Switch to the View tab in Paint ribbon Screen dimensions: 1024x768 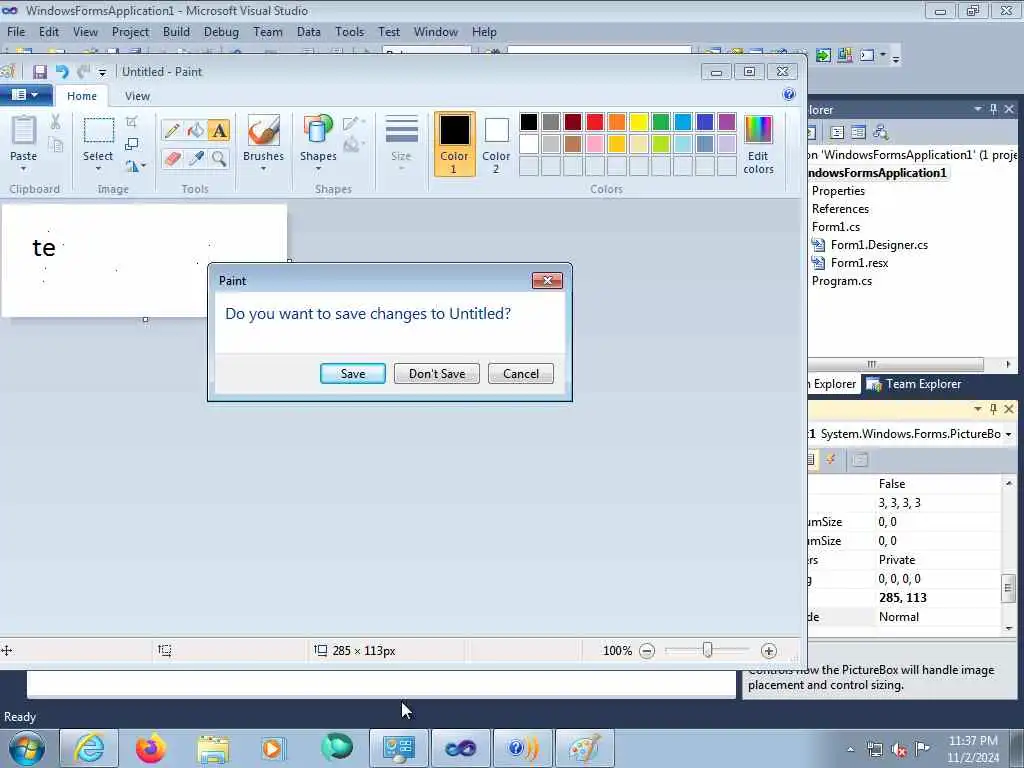click(x=137, y=96)
